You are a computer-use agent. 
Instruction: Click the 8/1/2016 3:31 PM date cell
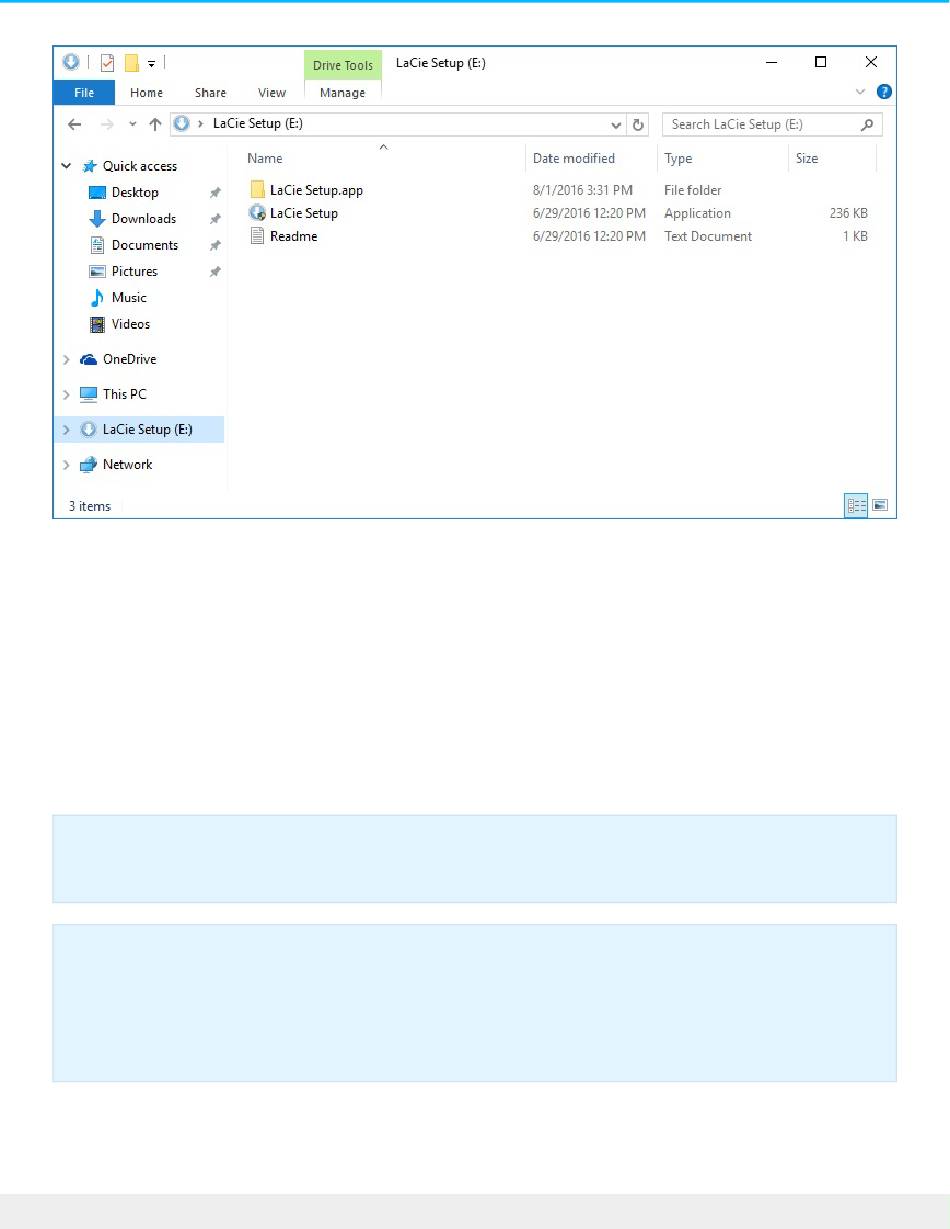click(583, 190)
